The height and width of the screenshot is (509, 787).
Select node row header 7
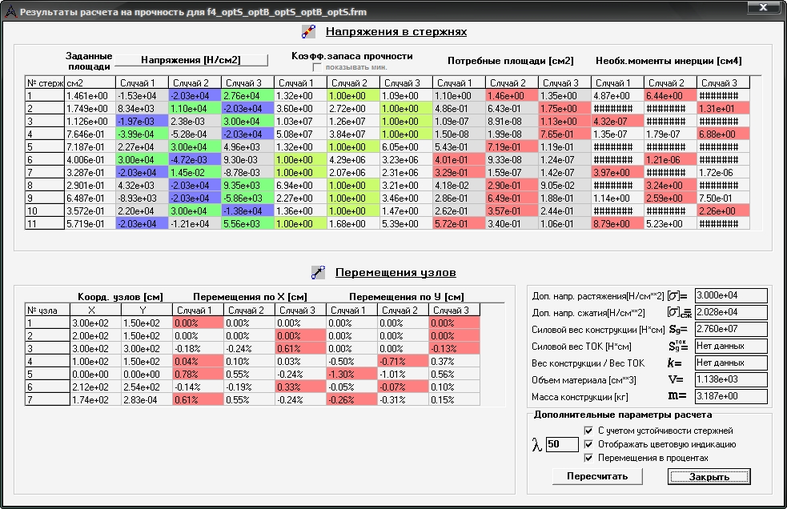(47, 400)
